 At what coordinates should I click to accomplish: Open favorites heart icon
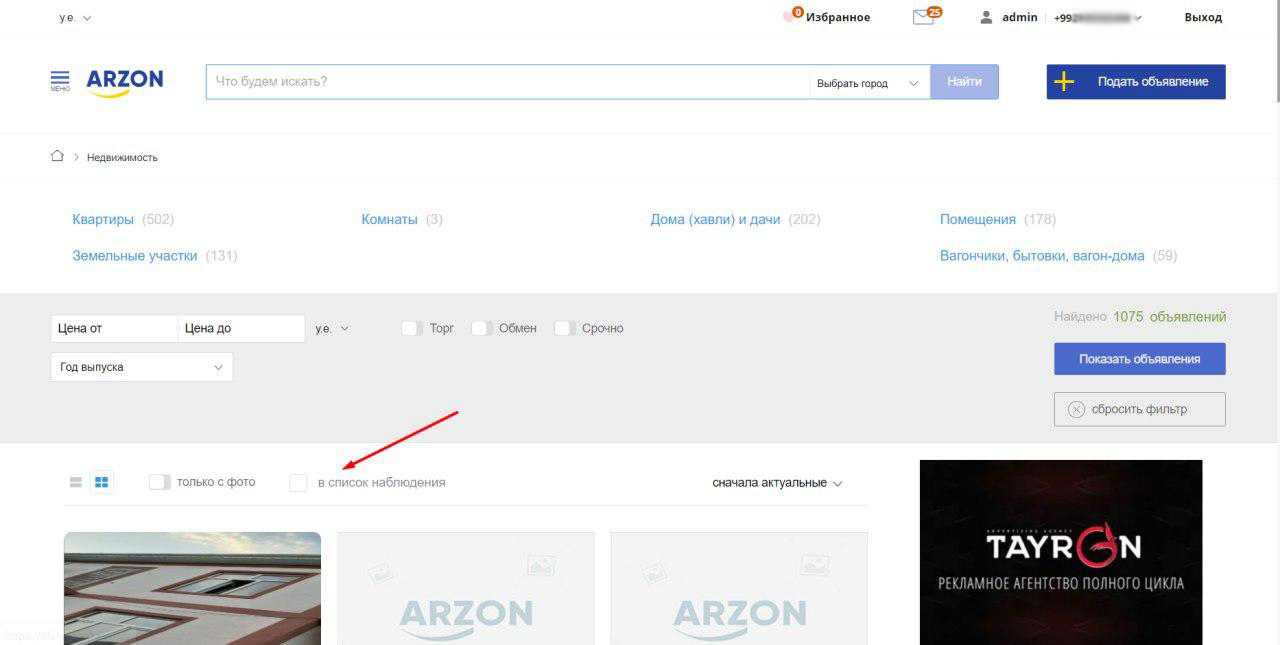pos(791,17)
